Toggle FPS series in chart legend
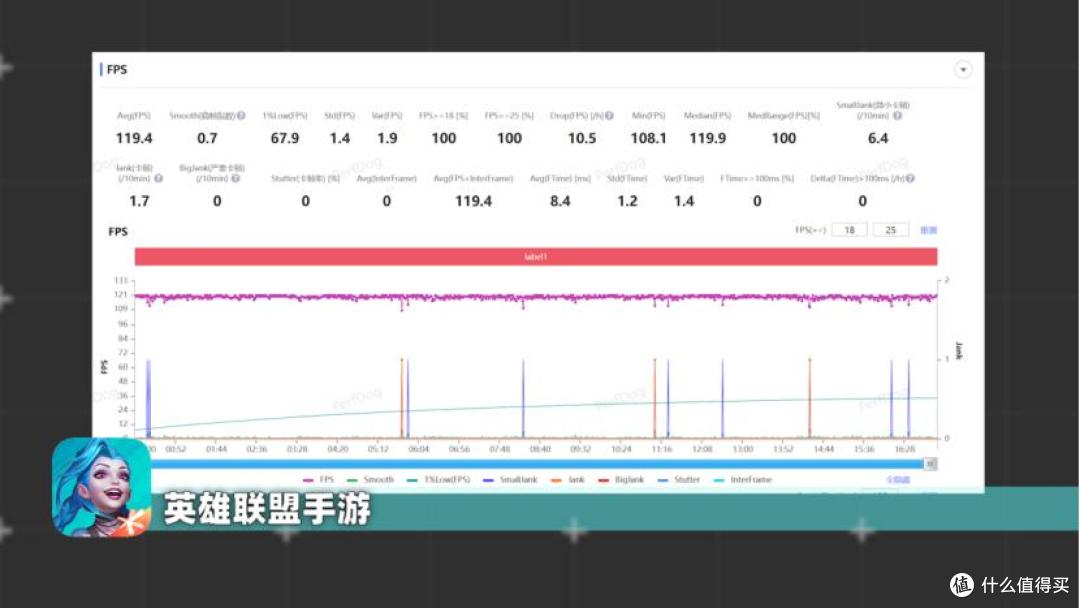 [319, 479]
